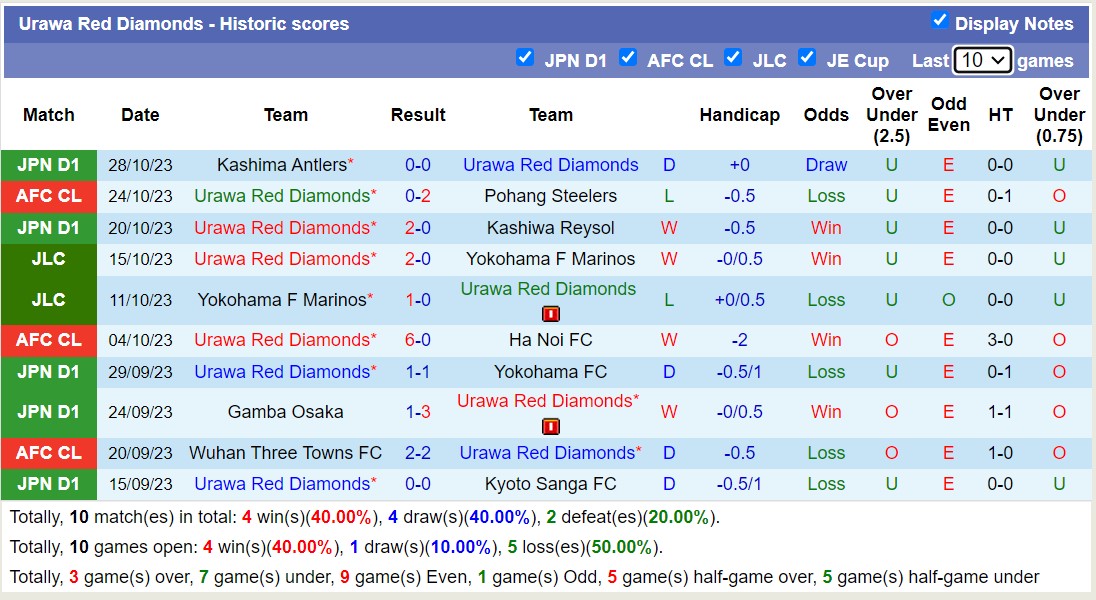
Task: Click the AFC CL badge for the Ha Noi FC match
Action: pyautogui.click(x=48, y=340)
